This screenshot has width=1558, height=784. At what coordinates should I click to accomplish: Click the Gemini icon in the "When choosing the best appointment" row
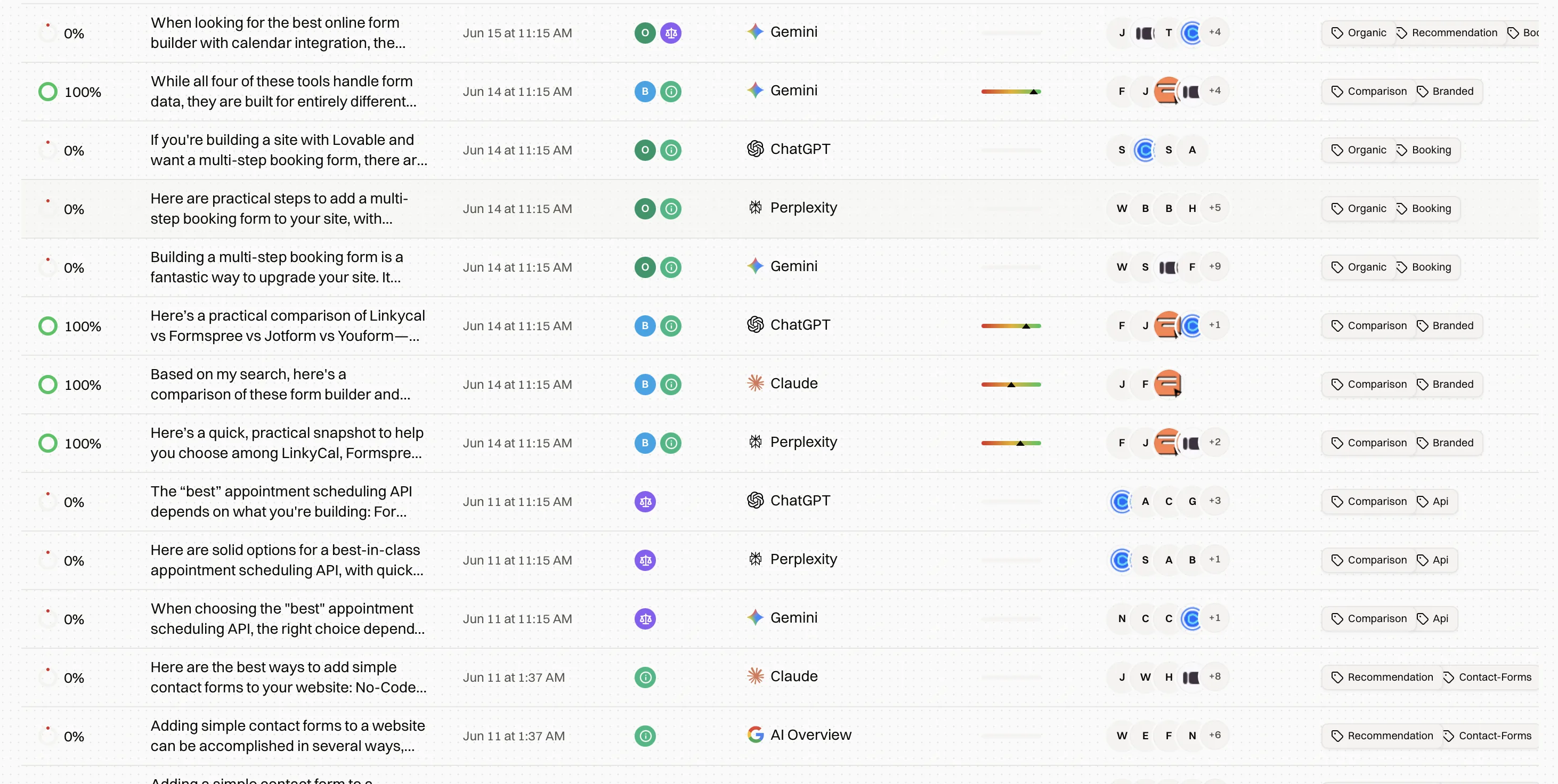point(755,617)
